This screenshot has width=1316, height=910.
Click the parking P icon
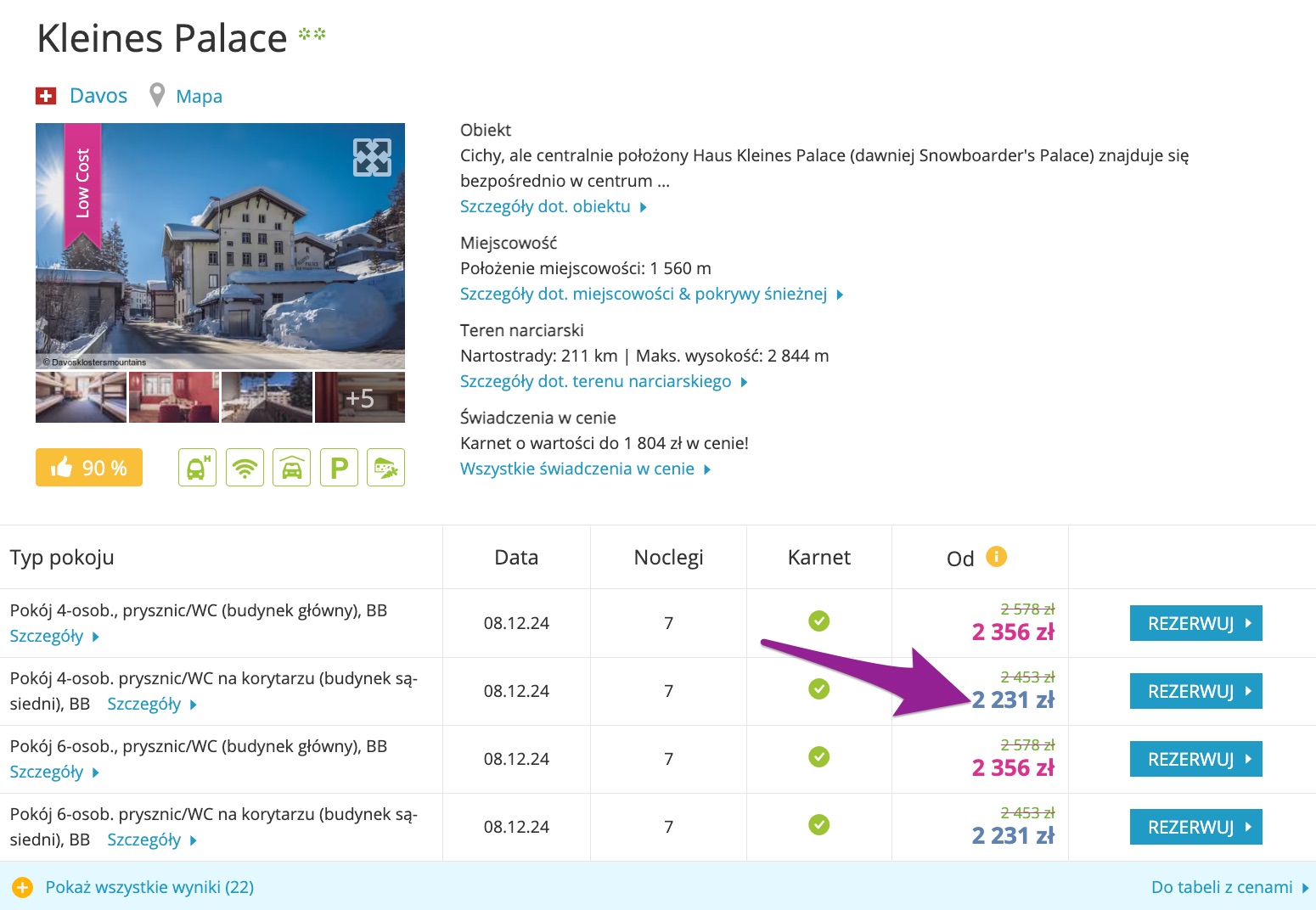point(339,468)
